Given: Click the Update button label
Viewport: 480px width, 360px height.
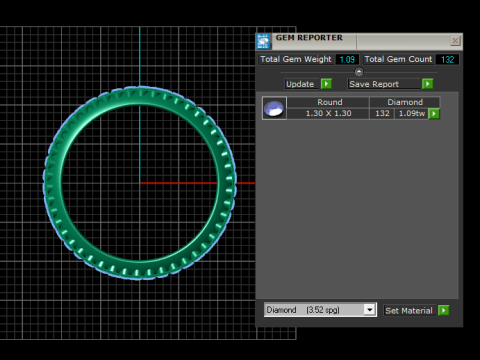Looking at the screenshot, I should coord(301,84).
